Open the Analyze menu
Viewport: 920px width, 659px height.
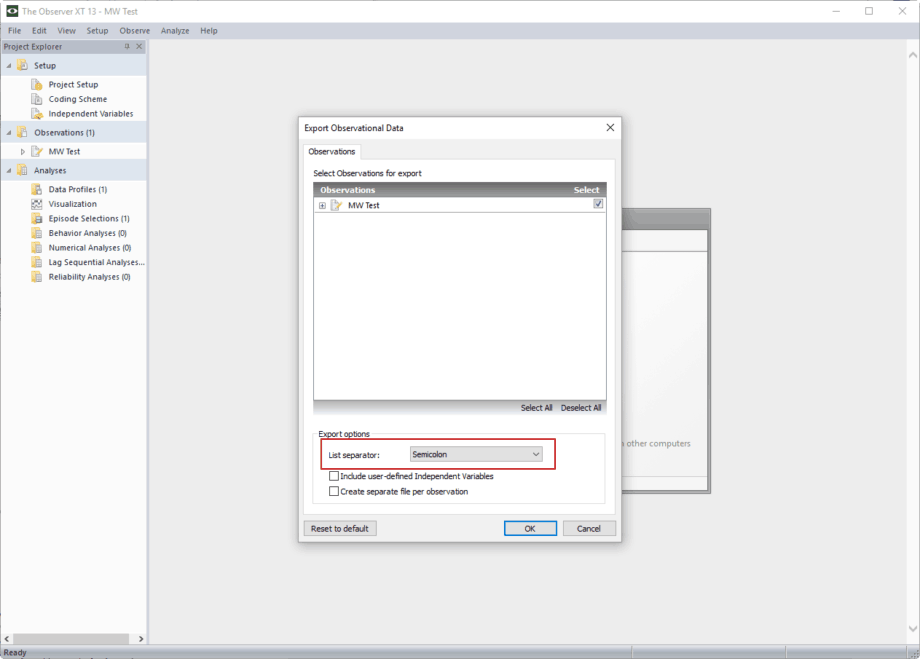point(175,31)
